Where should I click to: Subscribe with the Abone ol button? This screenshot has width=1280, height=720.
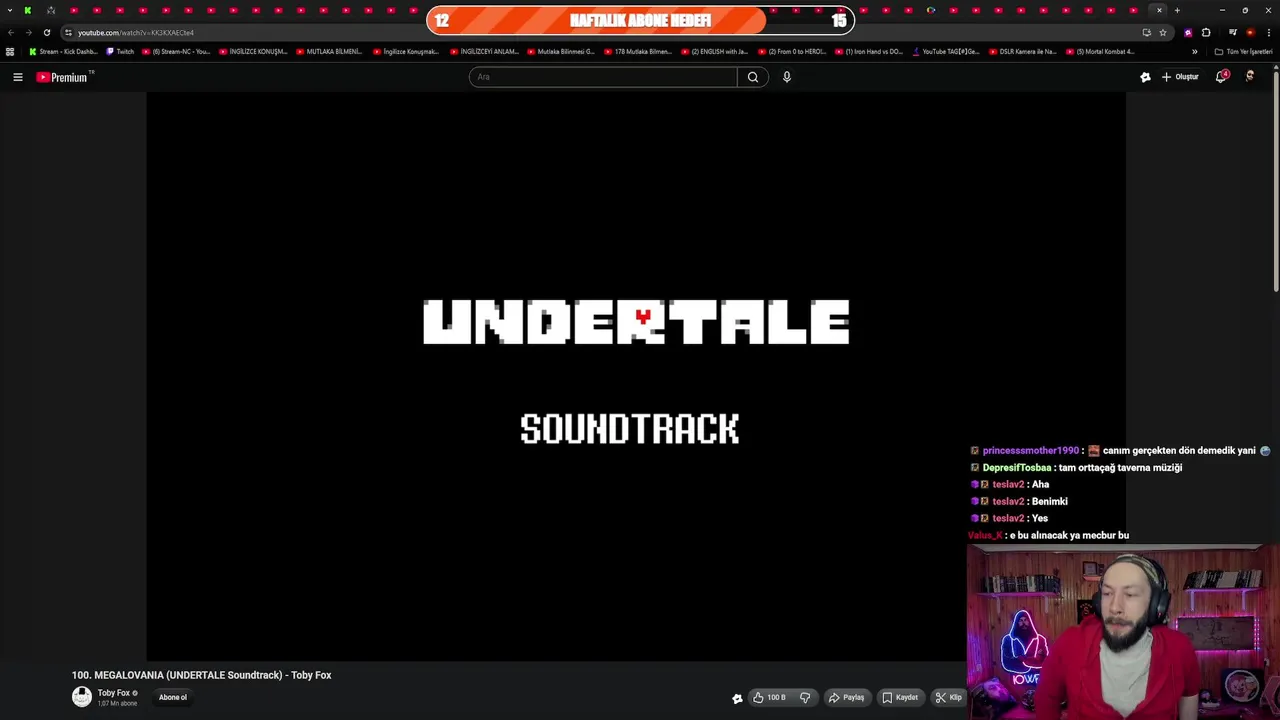173,697
